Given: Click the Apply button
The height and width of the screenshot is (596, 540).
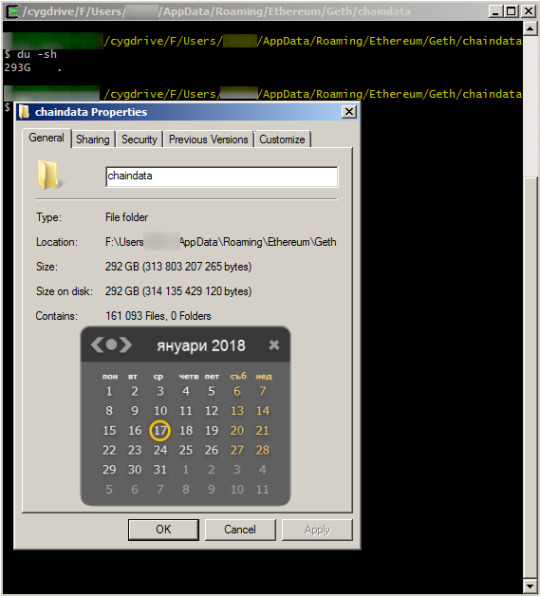Looking at the screenshot, I should click(x=317, y=529).
